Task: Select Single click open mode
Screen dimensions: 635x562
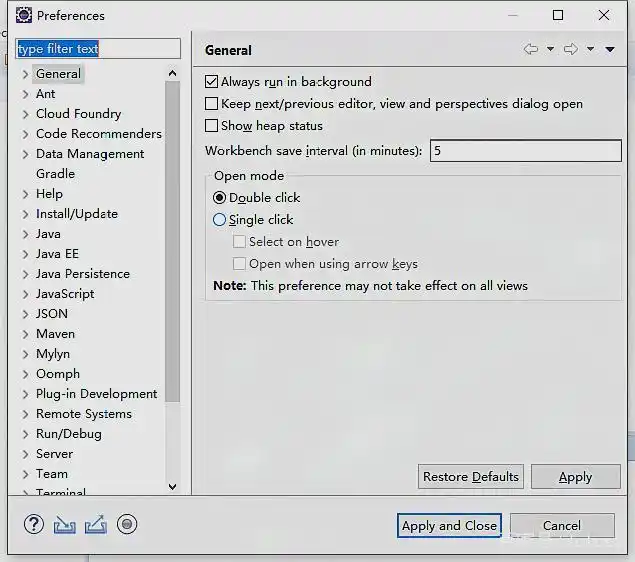Action: pyautogui.click(x=220, y=220)
